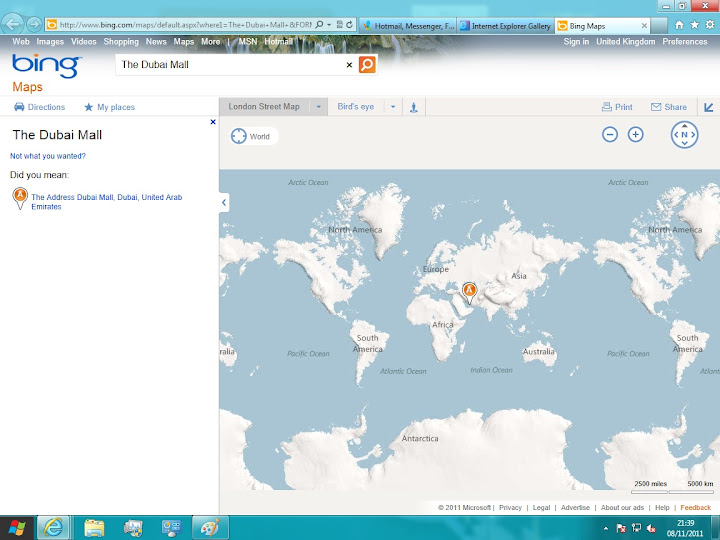Click the orange Bing search button

(367, 64)
